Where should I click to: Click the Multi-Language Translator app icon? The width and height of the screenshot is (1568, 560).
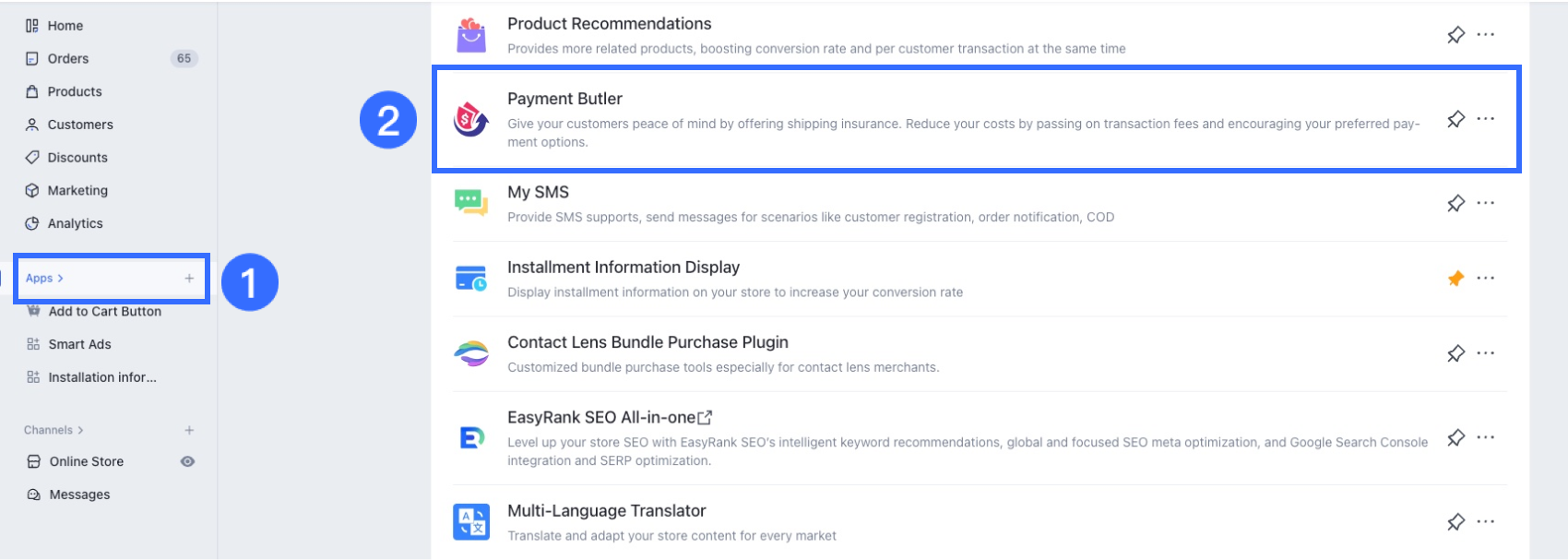pyautogui.click(x=471, y=522)
